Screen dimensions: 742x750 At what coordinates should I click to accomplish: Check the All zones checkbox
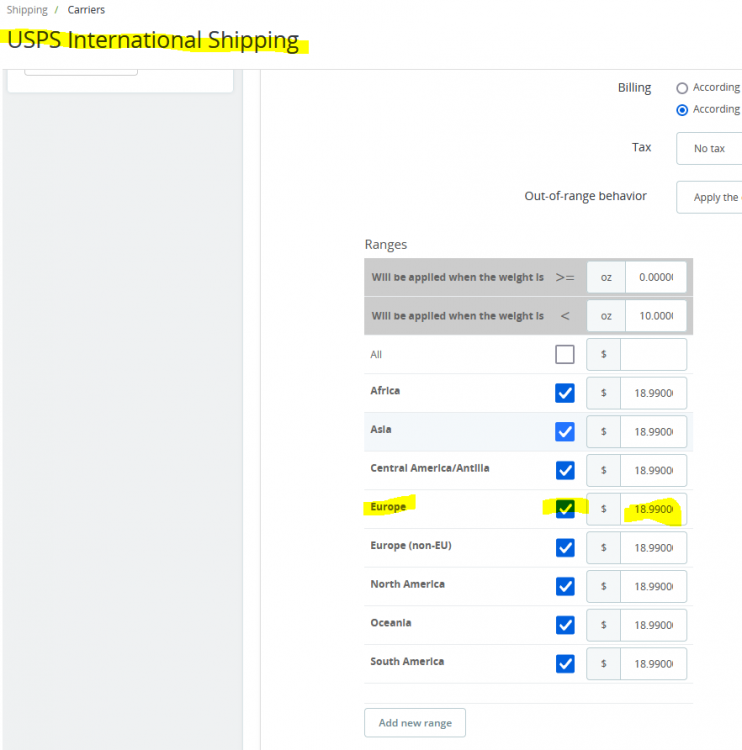pos(565,354)
